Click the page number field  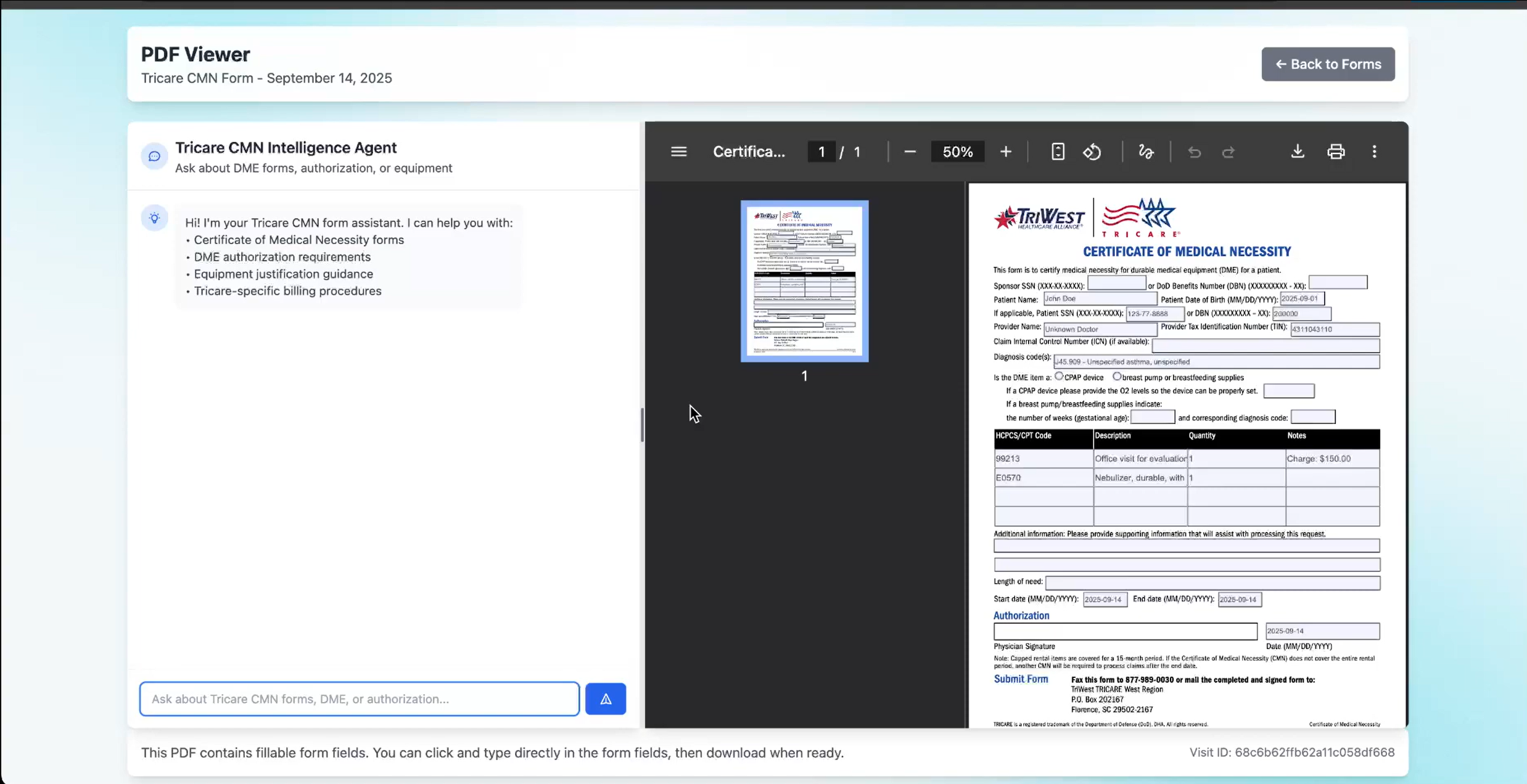pyautogui.click(x=821, y=152)
